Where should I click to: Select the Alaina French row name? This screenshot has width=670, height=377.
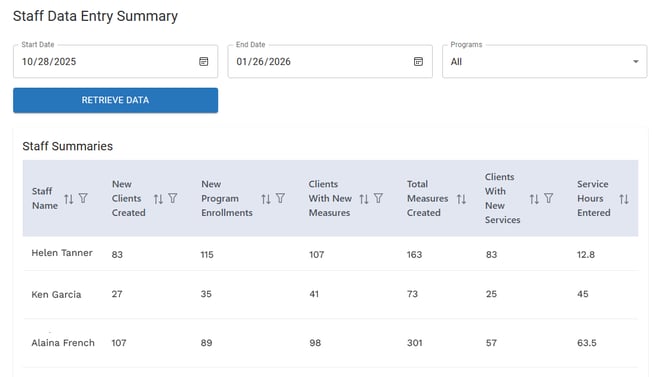point(63,343)
